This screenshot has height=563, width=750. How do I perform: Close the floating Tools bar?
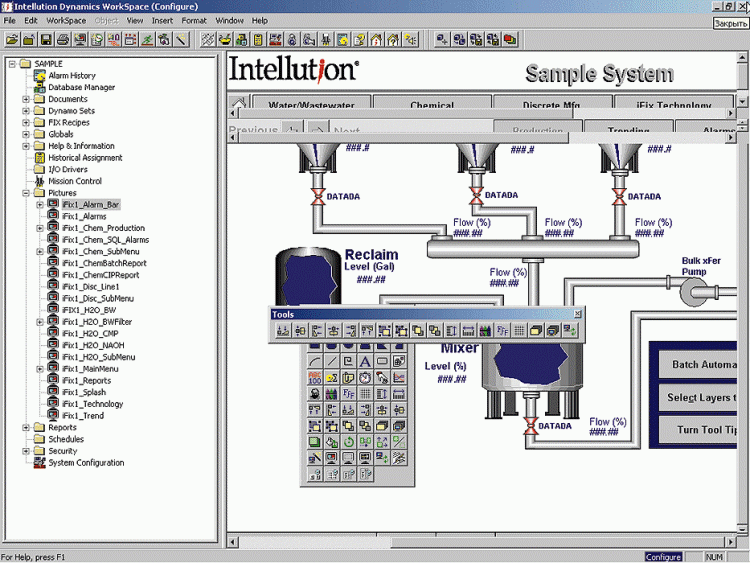(x=578, y=314)
